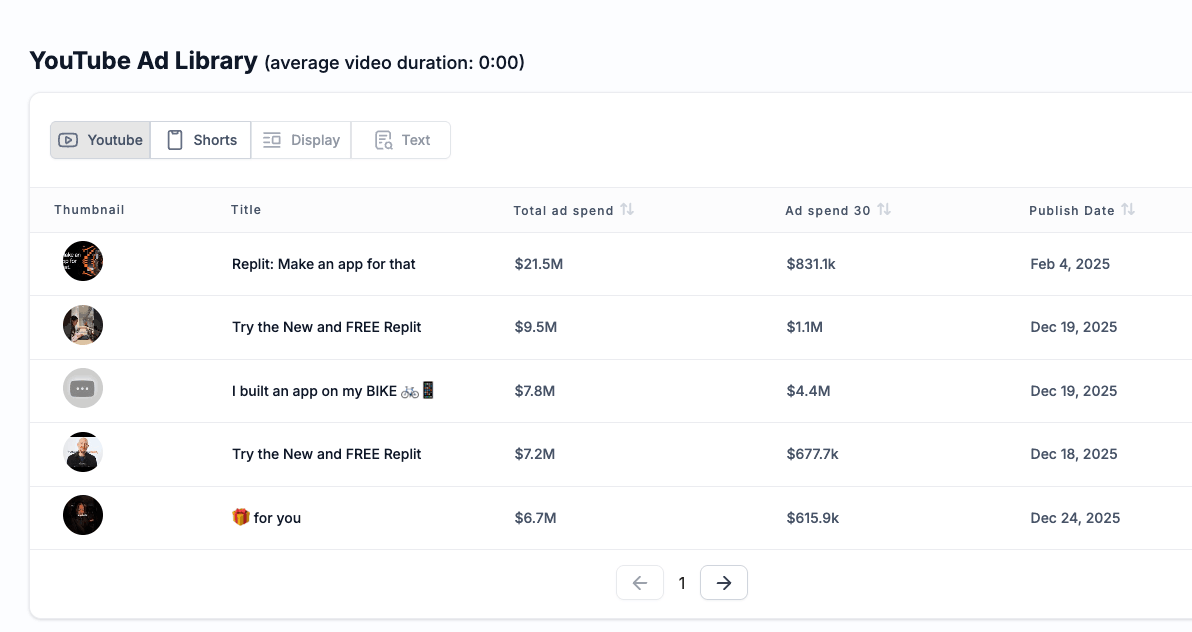Click 'I built an app on my BIKE' title

click(333, 391)
